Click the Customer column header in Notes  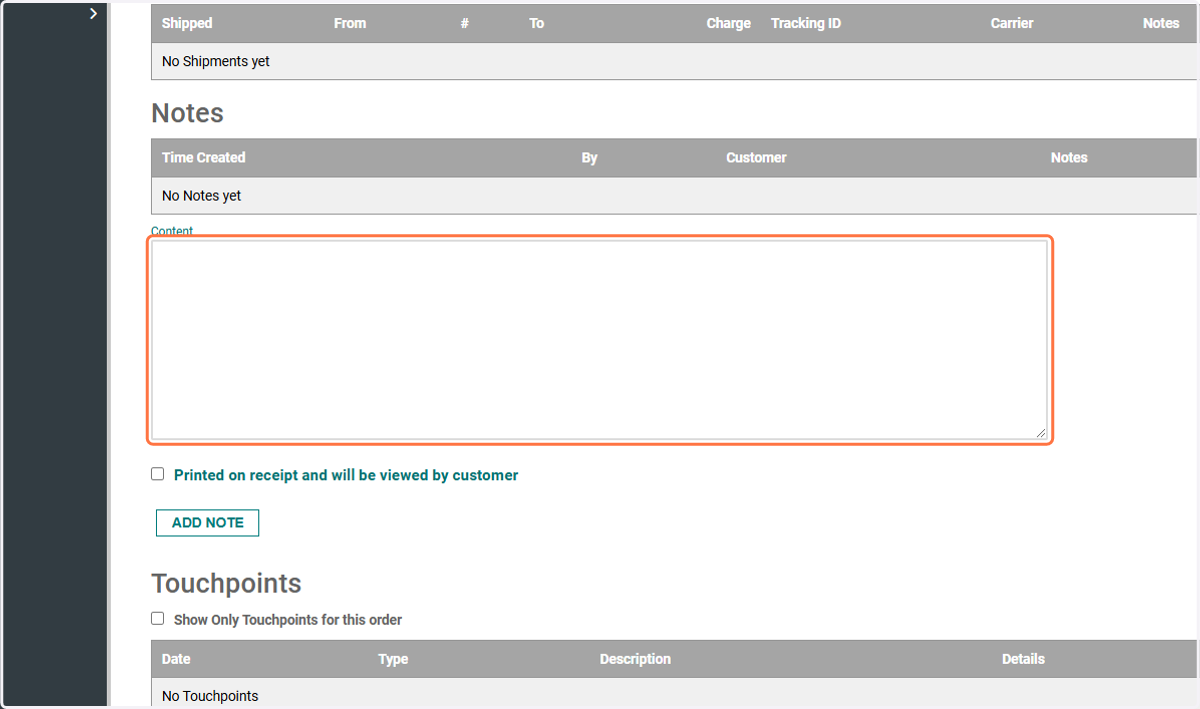click(x=756, y=157)
